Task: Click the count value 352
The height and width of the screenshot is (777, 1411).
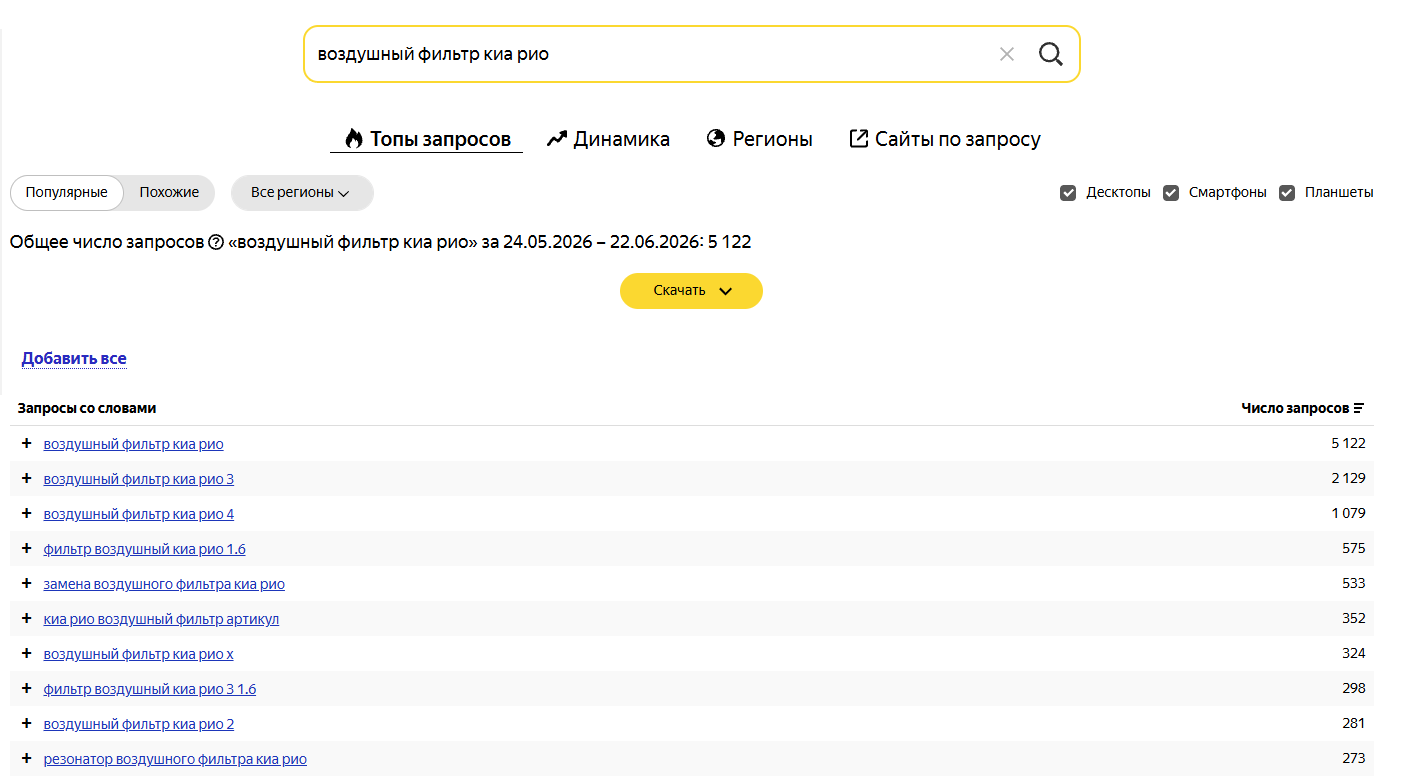Action: coord(1354,618)
